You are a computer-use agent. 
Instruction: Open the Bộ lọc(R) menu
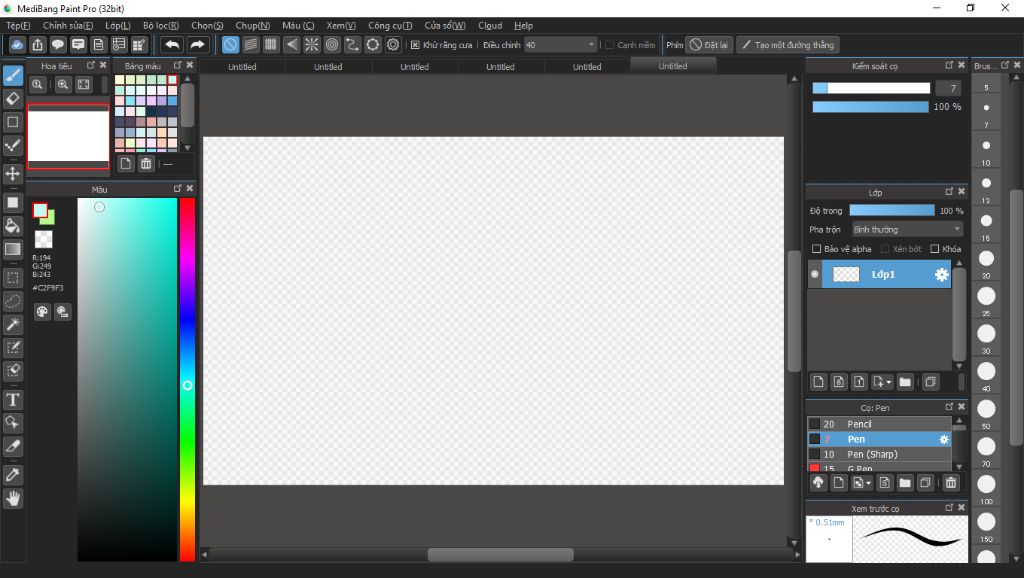161,25
